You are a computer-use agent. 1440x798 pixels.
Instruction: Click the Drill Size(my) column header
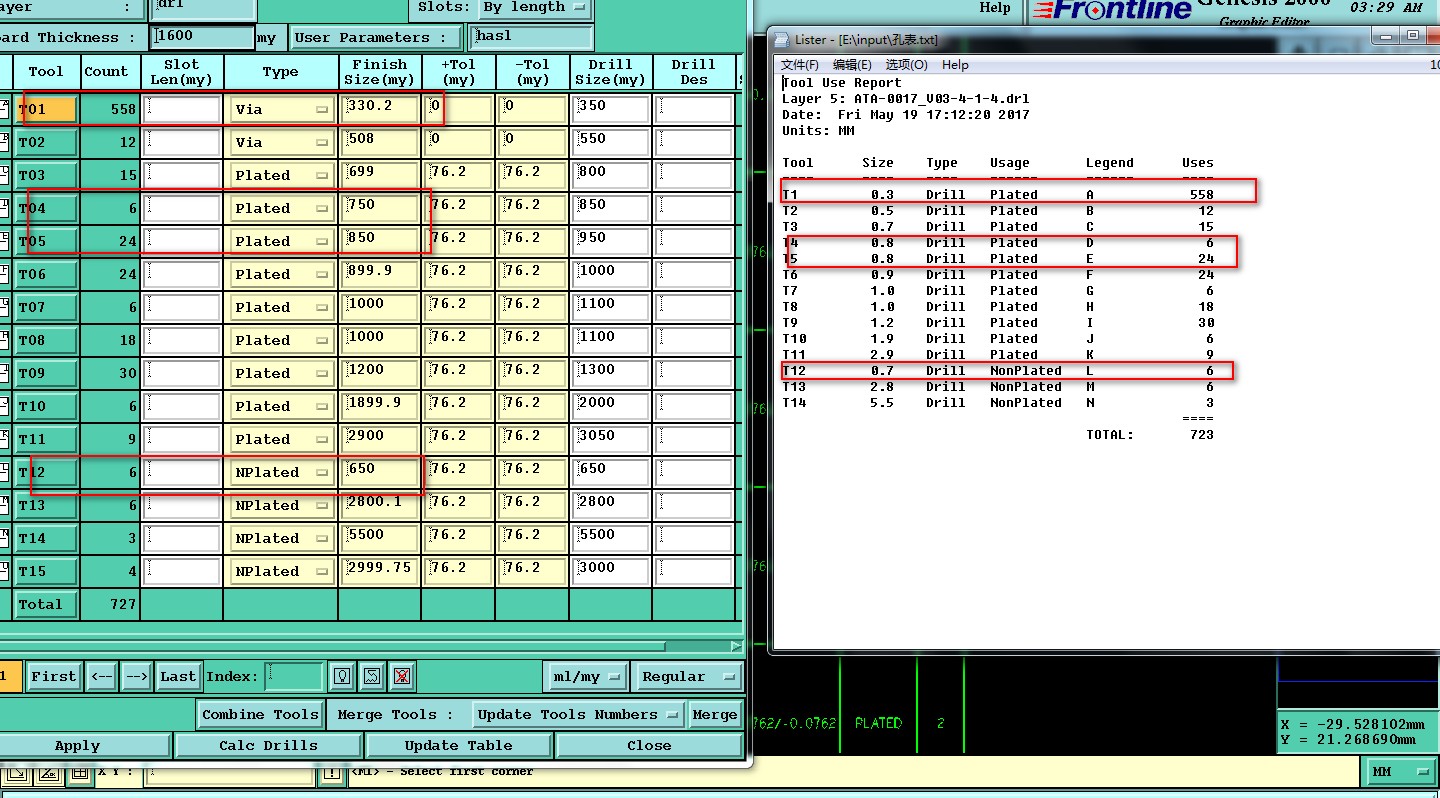[x=611, y=72]
